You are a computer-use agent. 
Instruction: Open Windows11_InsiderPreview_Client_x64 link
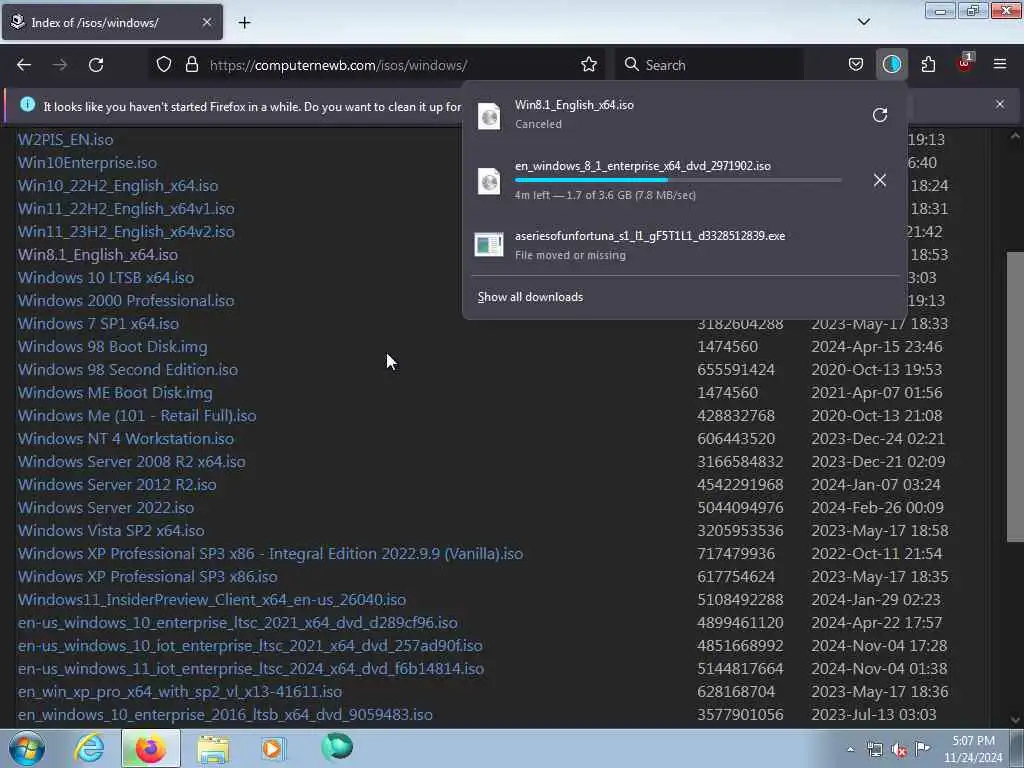point(212,600)
